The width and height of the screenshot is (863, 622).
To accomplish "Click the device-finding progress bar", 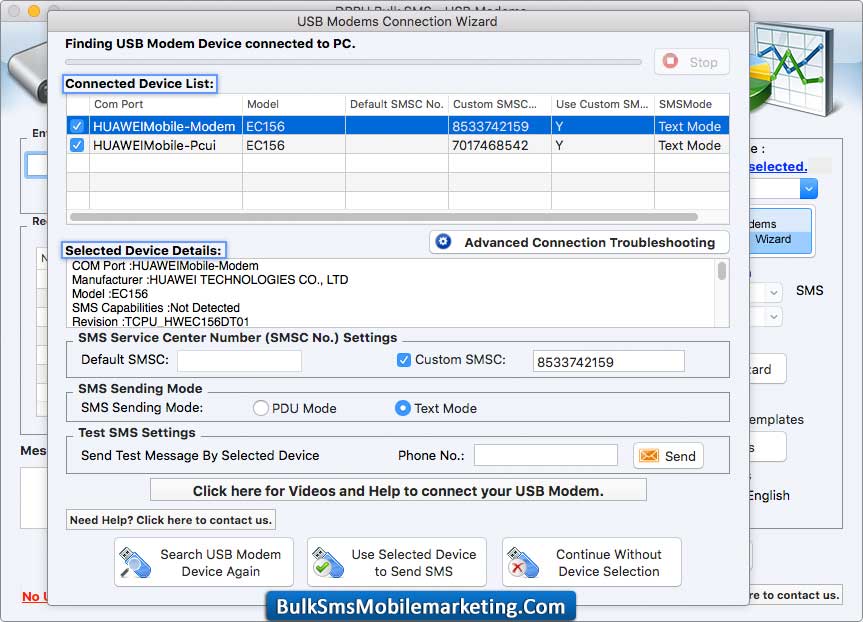I will point(353,62).
